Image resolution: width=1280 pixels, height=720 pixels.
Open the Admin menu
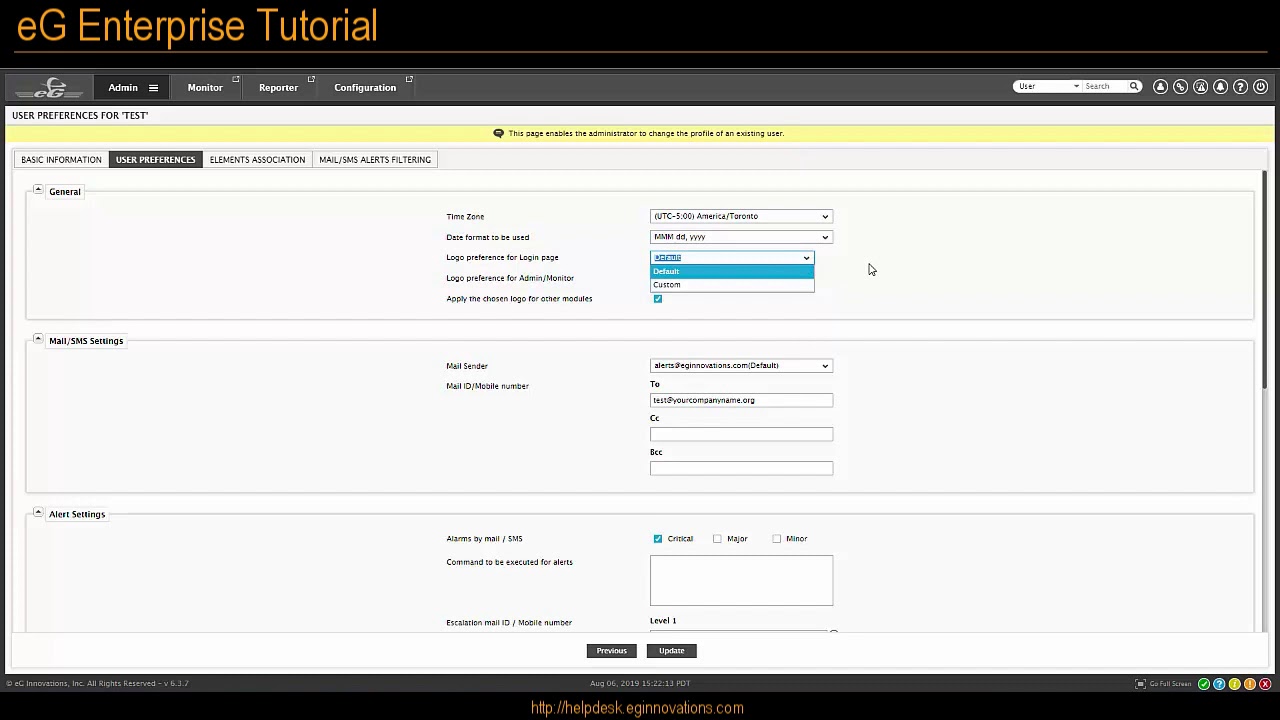pyautogui.click(x=123, y=88)
